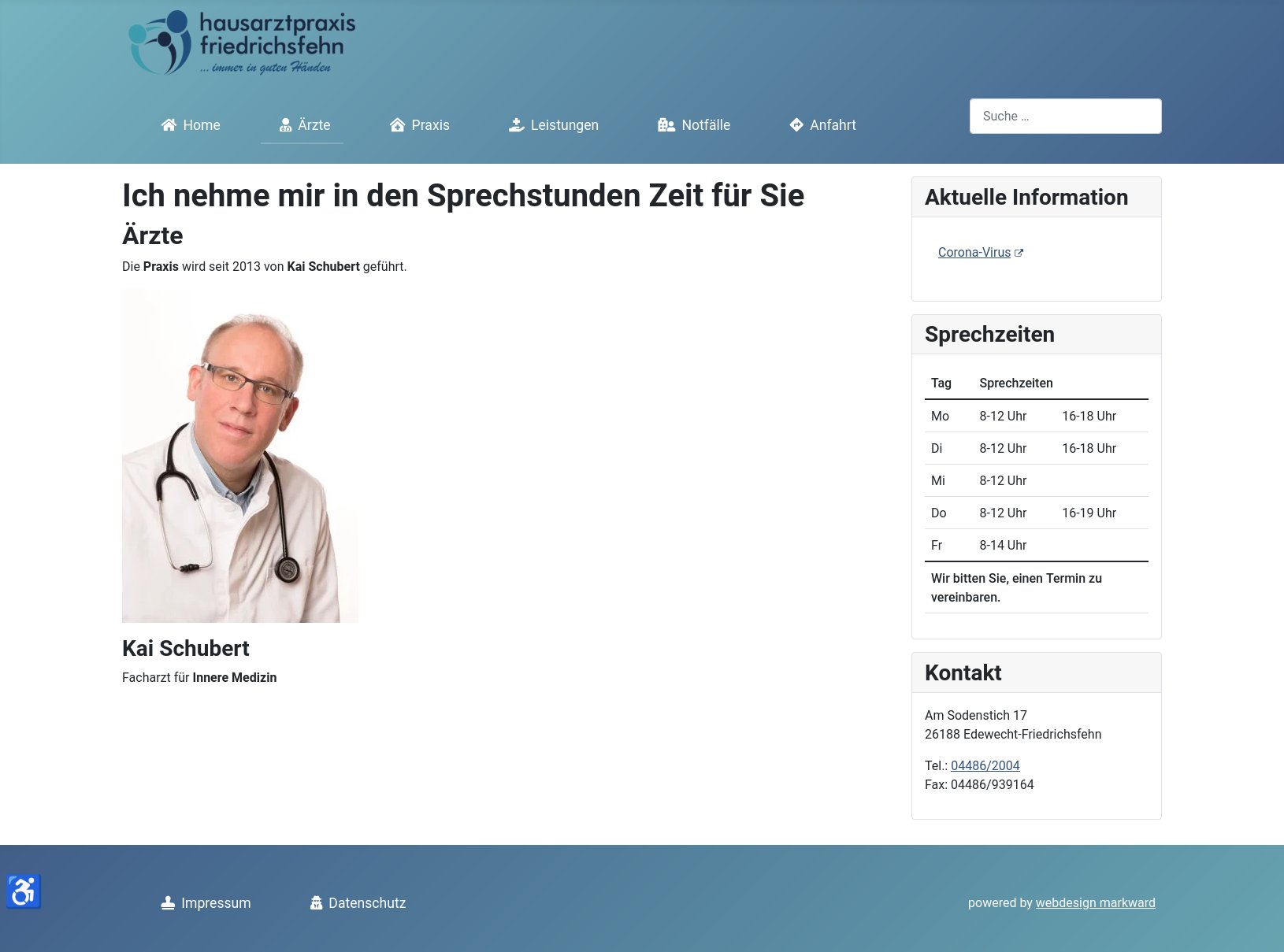This screenshot has width=1284, height=952.
Task: Click the directions icon beside Anfahrt
Action: [x=796, y=125]
